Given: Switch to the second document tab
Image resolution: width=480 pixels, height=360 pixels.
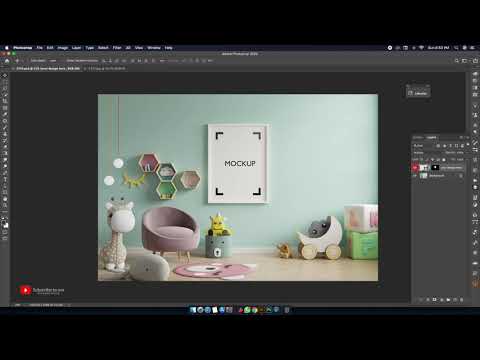Looking at the screenshot, I should click(x=106, y=68).
